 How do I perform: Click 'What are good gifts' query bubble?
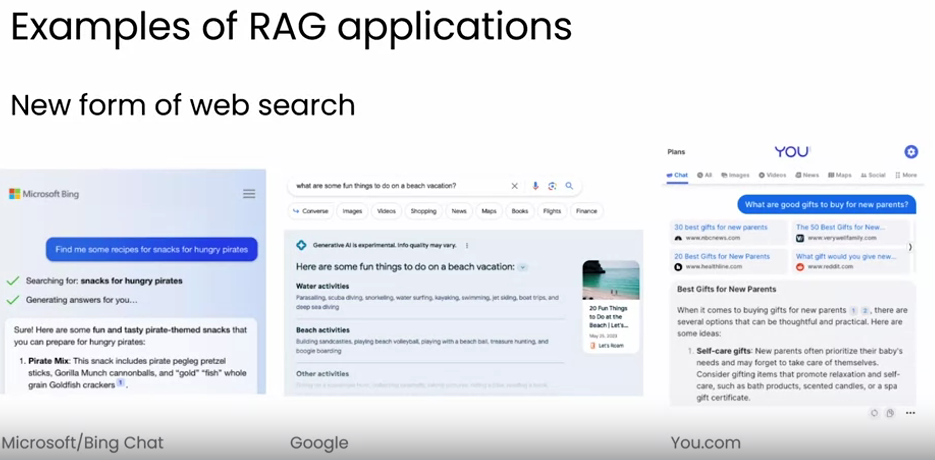826,205
